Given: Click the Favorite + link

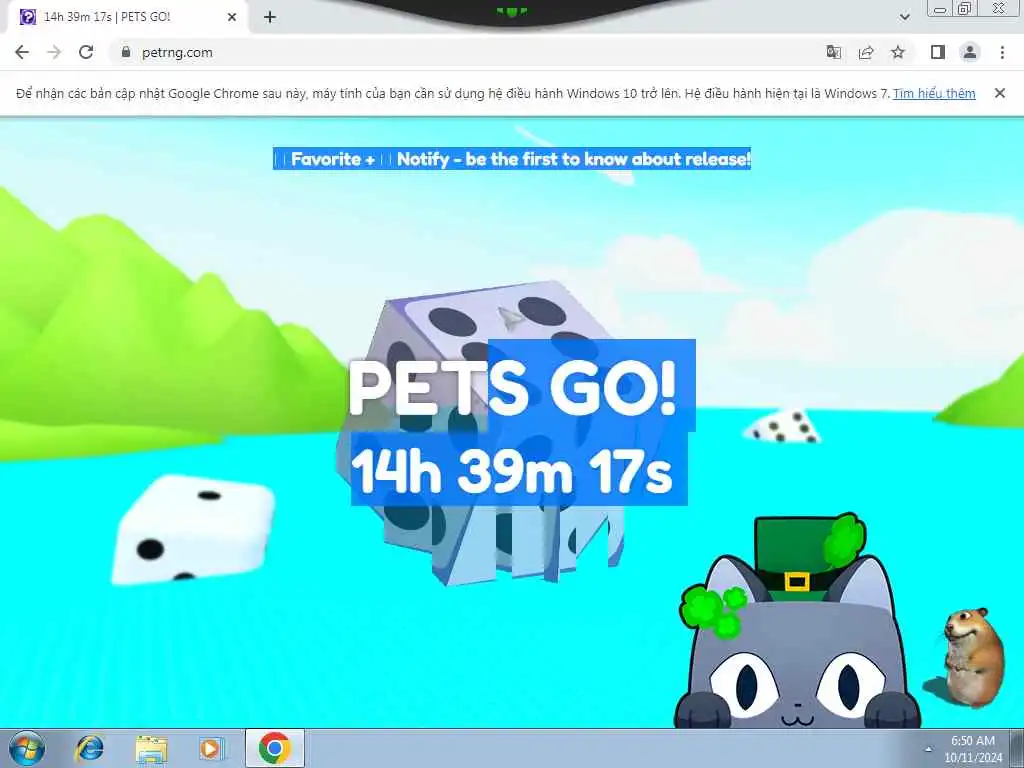Looking at the screenshot, I should [333, 159].
